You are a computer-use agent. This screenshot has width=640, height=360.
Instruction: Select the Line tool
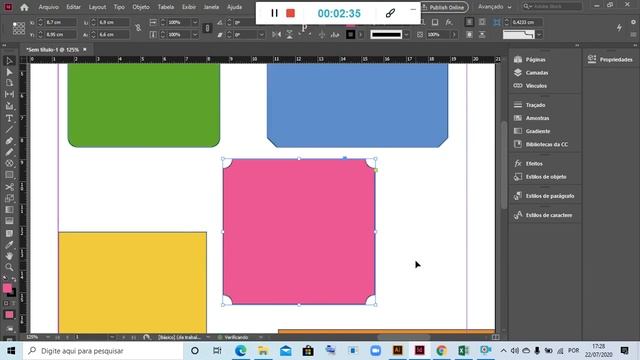tap(9, 130)
